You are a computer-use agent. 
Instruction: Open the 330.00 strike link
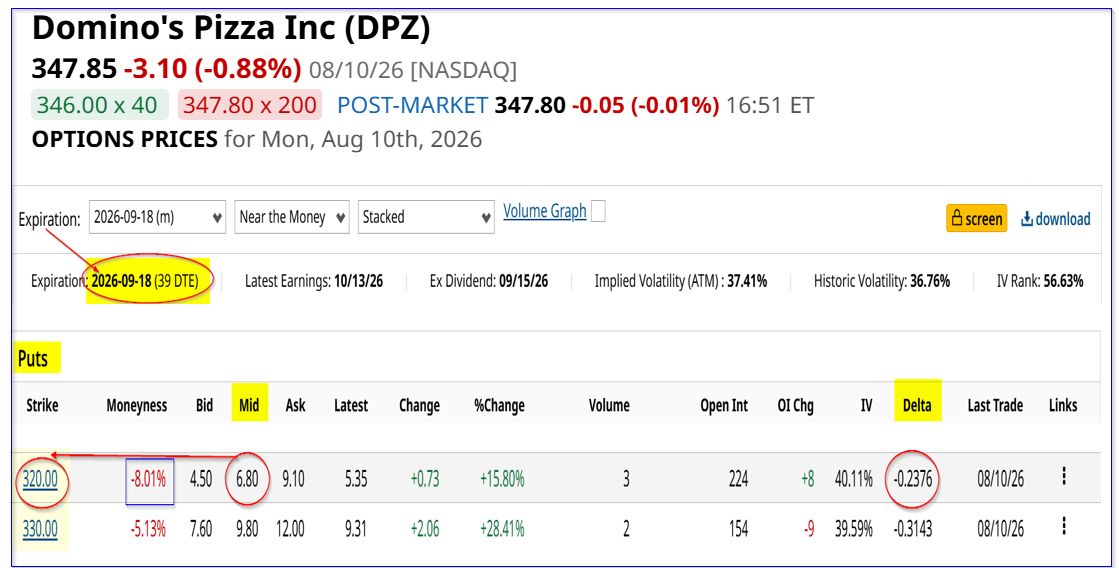(40, 529)
